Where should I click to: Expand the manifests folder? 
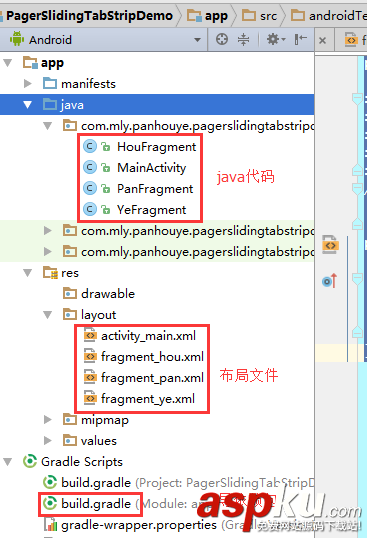pyautogui.click(x=28, y=84)
